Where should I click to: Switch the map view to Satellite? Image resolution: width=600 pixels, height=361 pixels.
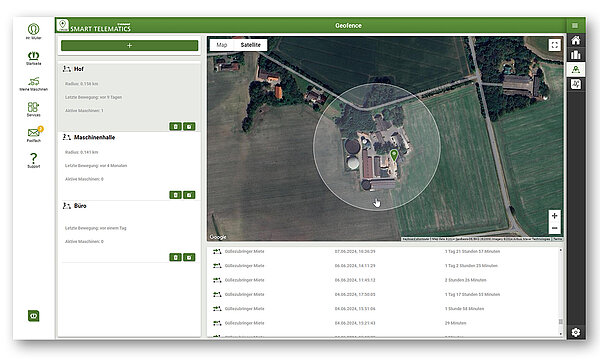pyautogui.click(x=251, y=45)
